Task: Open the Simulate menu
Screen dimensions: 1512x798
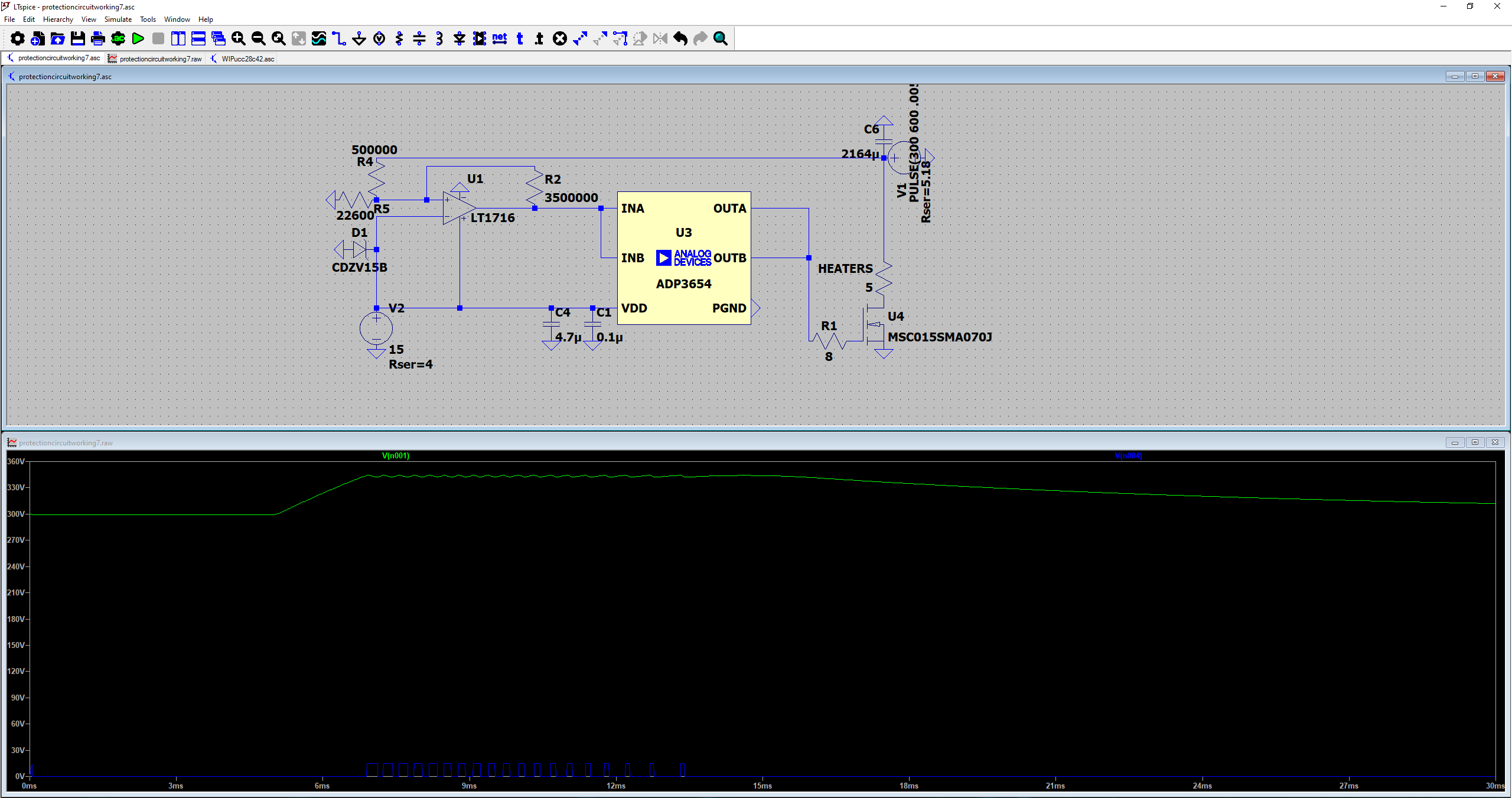Action: click(x=118, y=19)
